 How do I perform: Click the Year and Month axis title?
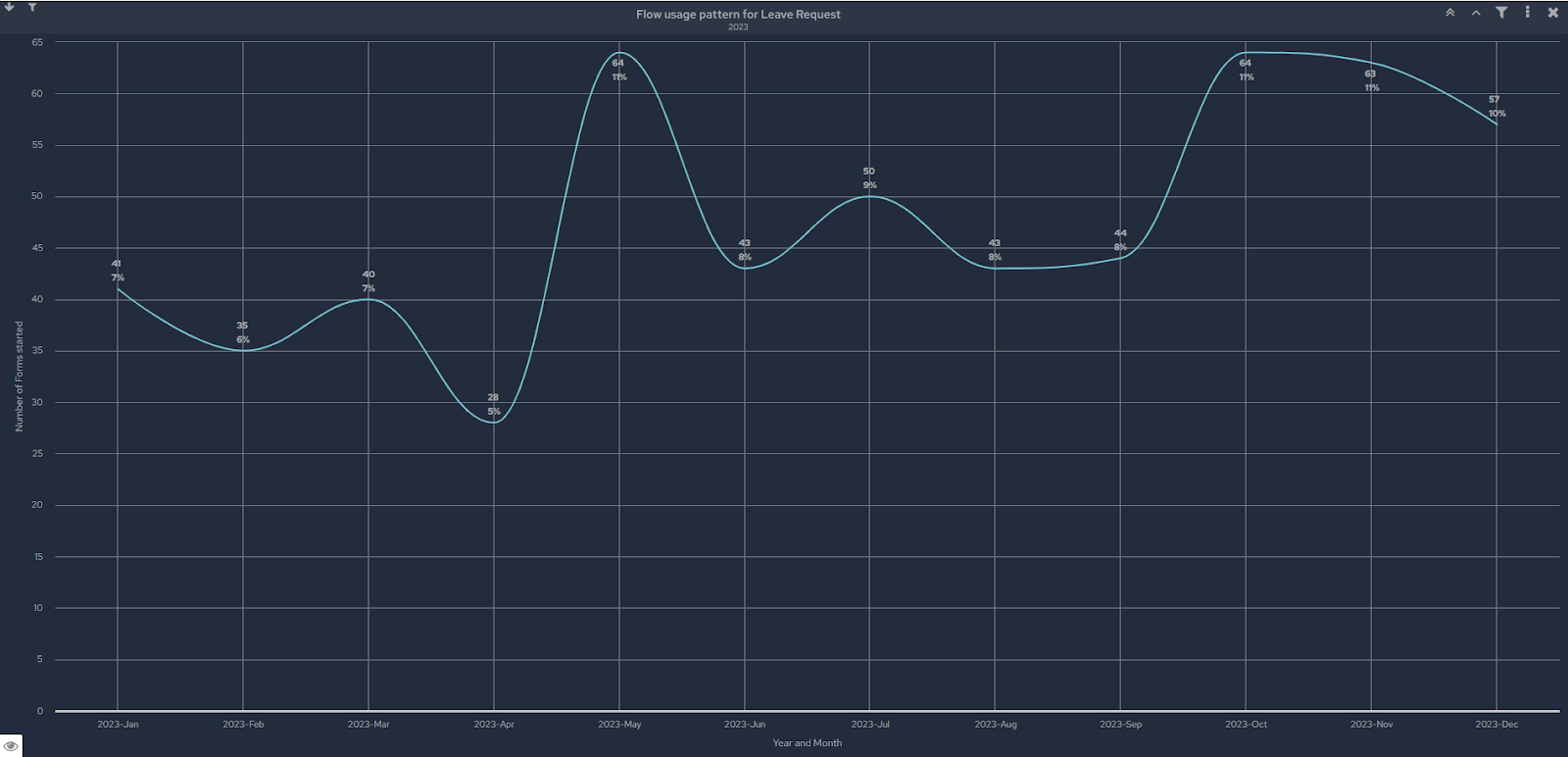coord(807,743)
